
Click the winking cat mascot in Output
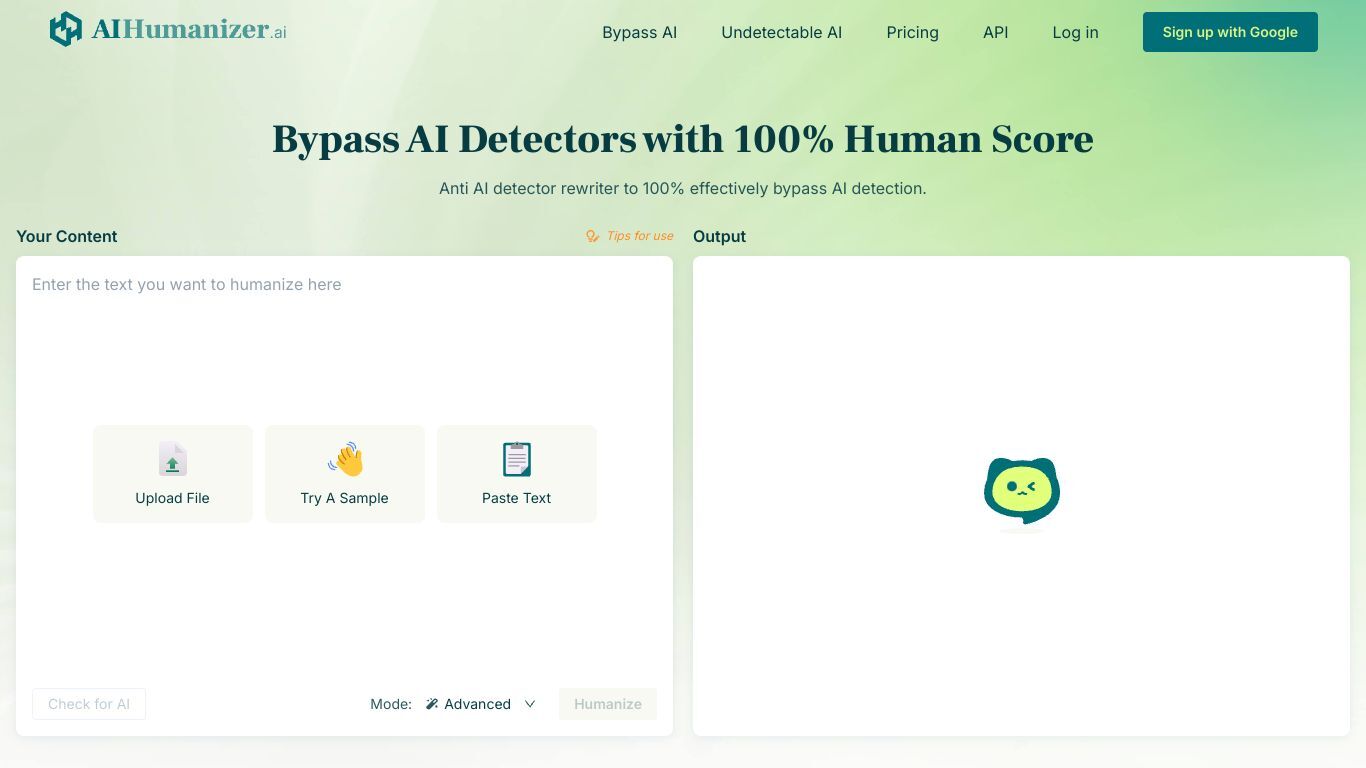[x=1022, y=491]
